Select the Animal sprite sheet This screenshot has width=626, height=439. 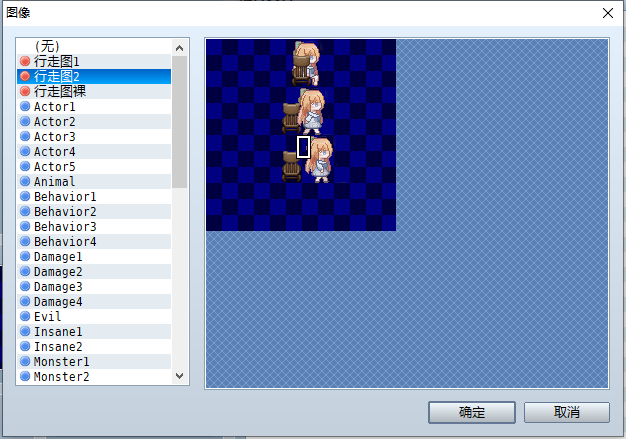[x=94, y=182]
